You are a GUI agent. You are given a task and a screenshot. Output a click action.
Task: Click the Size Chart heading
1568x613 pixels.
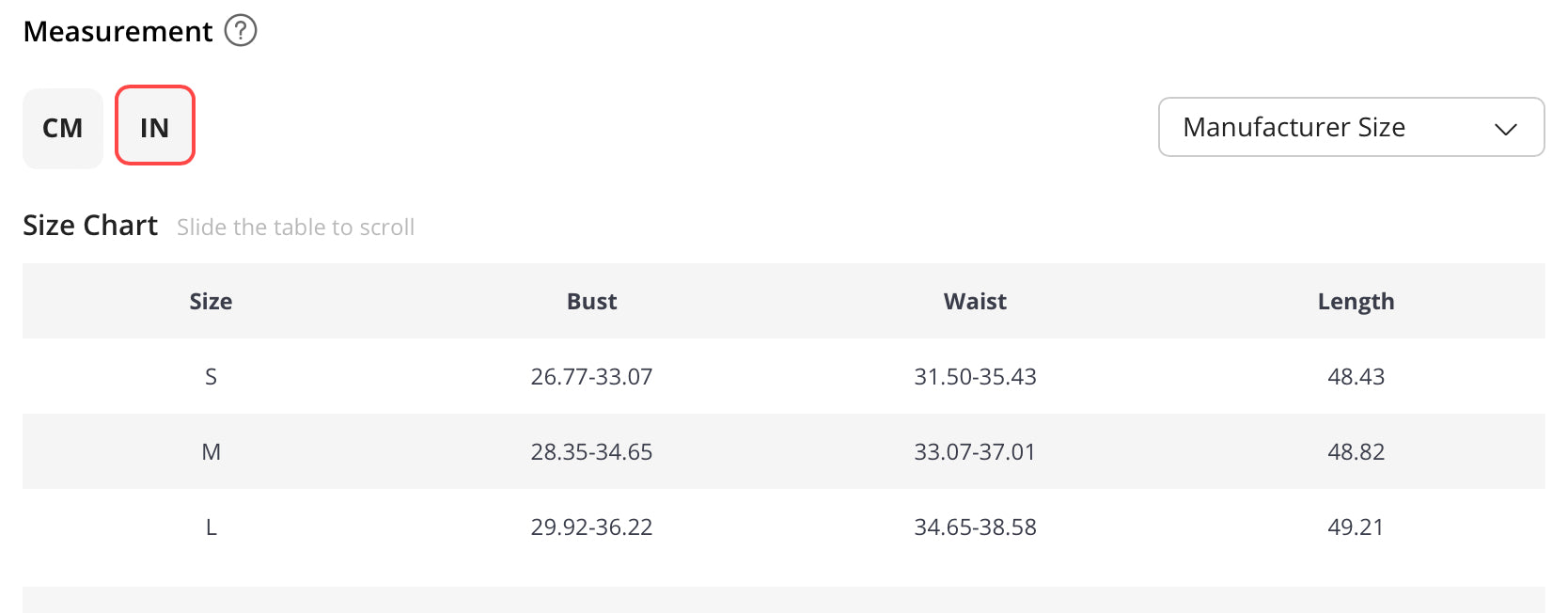90,226
